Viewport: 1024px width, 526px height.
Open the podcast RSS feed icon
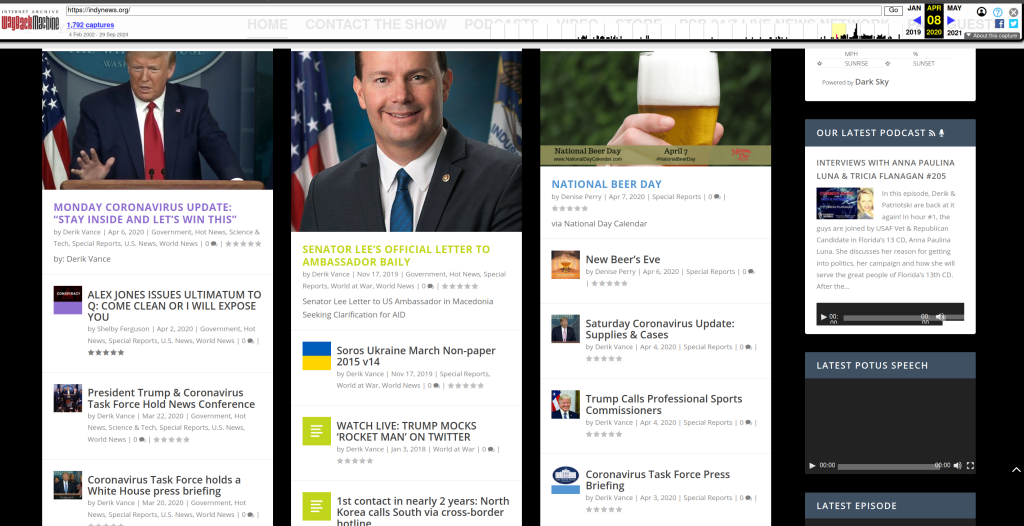coord(932,133)
